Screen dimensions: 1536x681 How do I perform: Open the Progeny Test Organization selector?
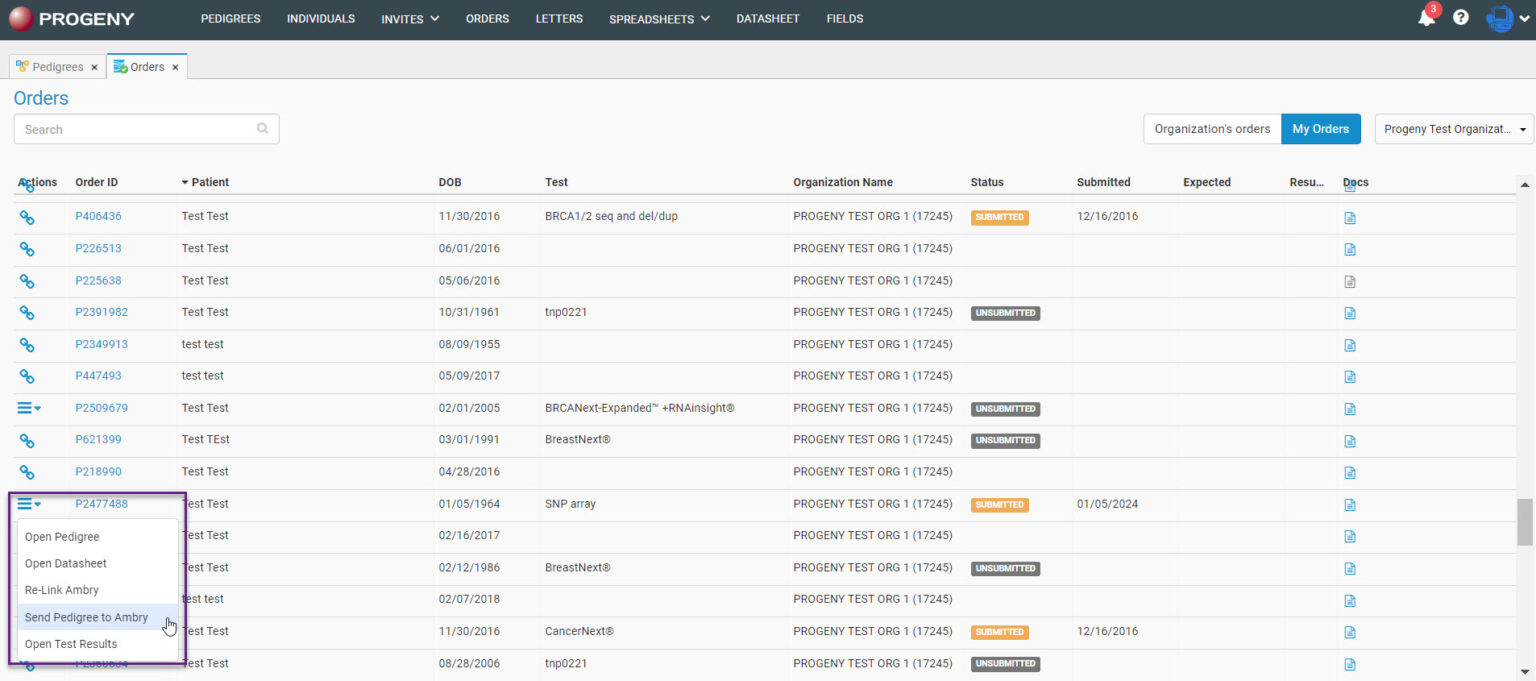(x=1454, y=129)
